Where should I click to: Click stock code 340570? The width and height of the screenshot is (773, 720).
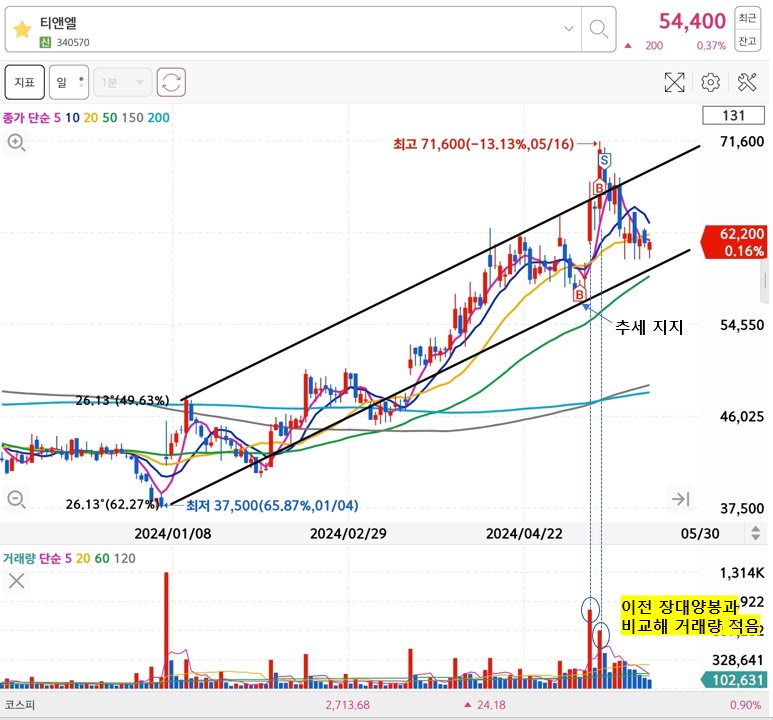[73, 42]
